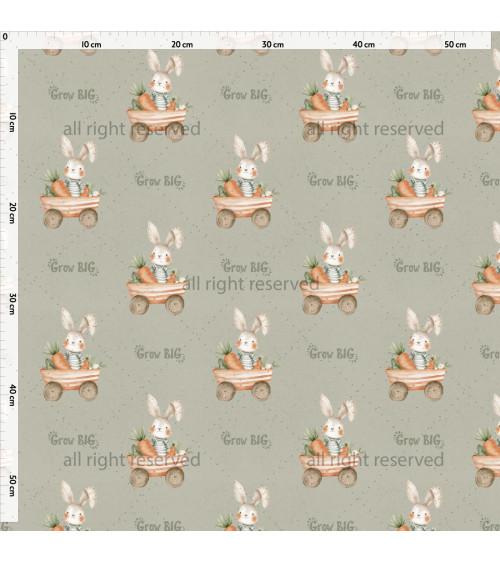Viewport: 500px width, 563px height.
Task: Click the 0 origin mark at ruler corner
Action: pyautogui.click(x=5, y=37)
